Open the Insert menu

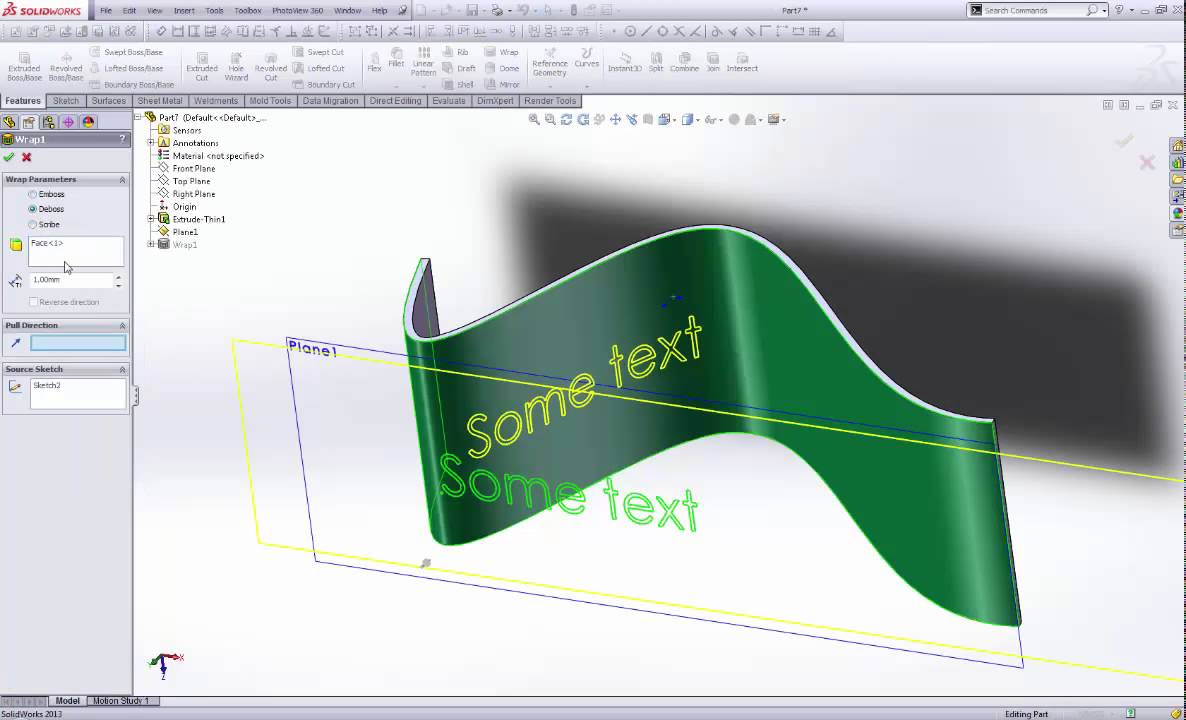tap(185, 11)
